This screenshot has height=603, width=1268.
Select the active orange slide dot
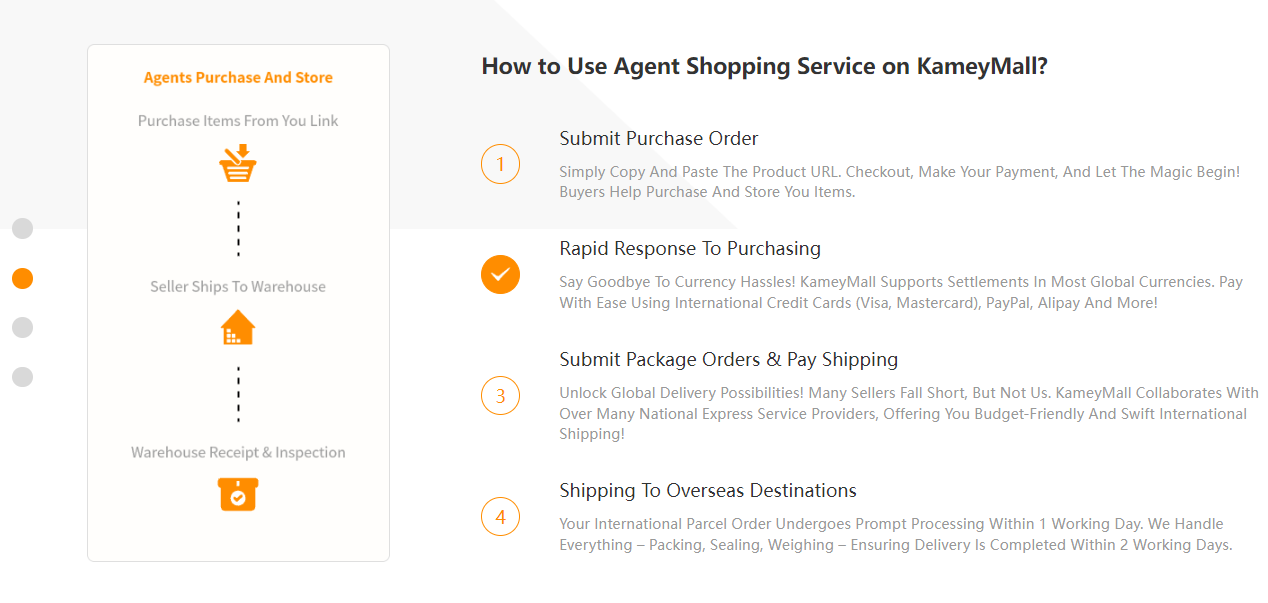coord(22,278)
